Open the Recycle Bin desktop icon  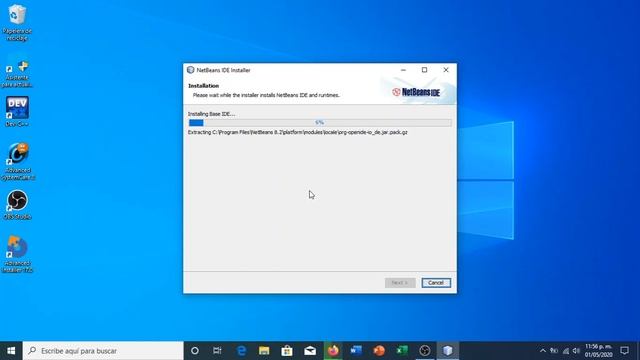point(17,22)
